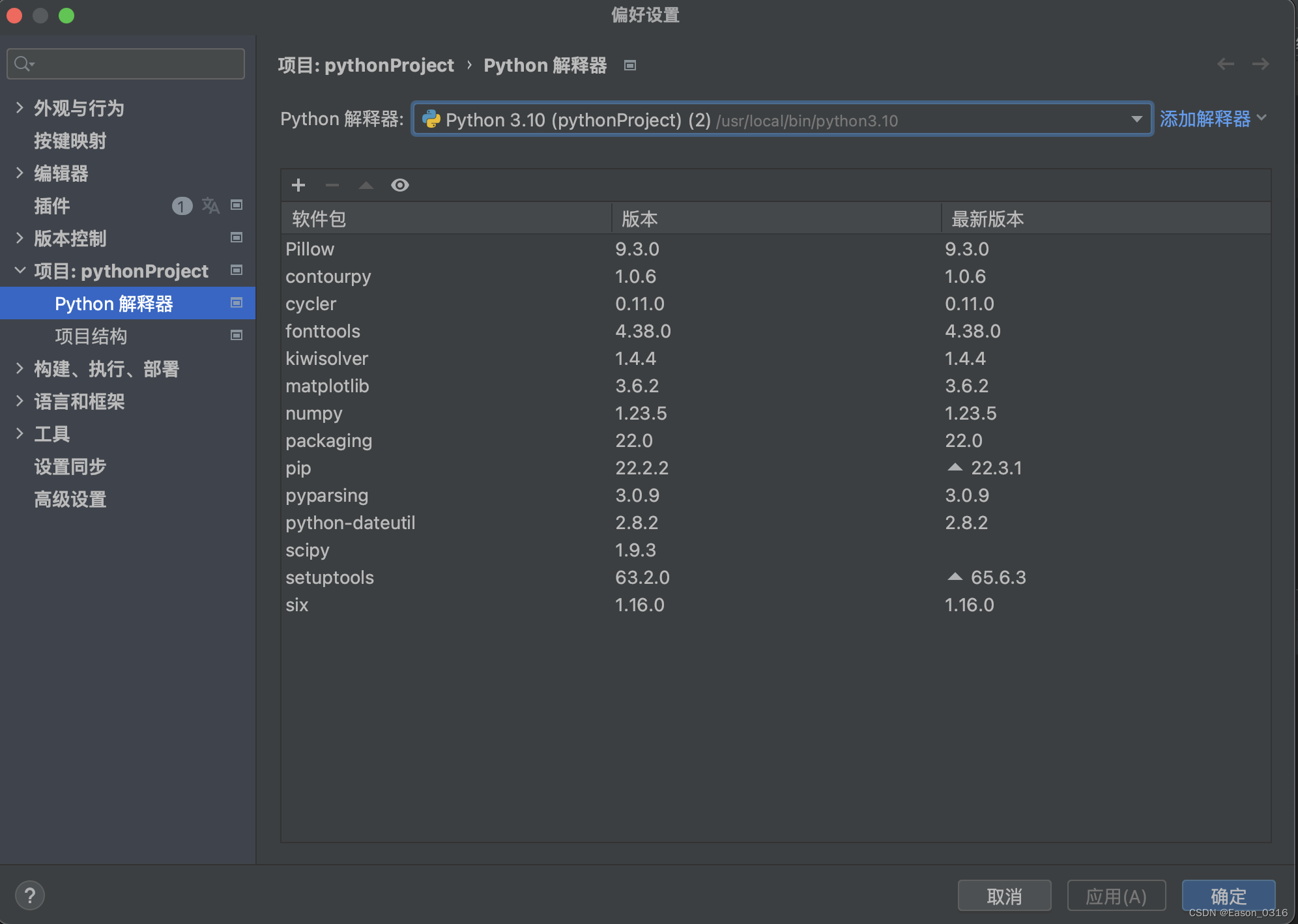Toggle early releases eye icon
1298x924 pixels.
click(x=400, y=185)
